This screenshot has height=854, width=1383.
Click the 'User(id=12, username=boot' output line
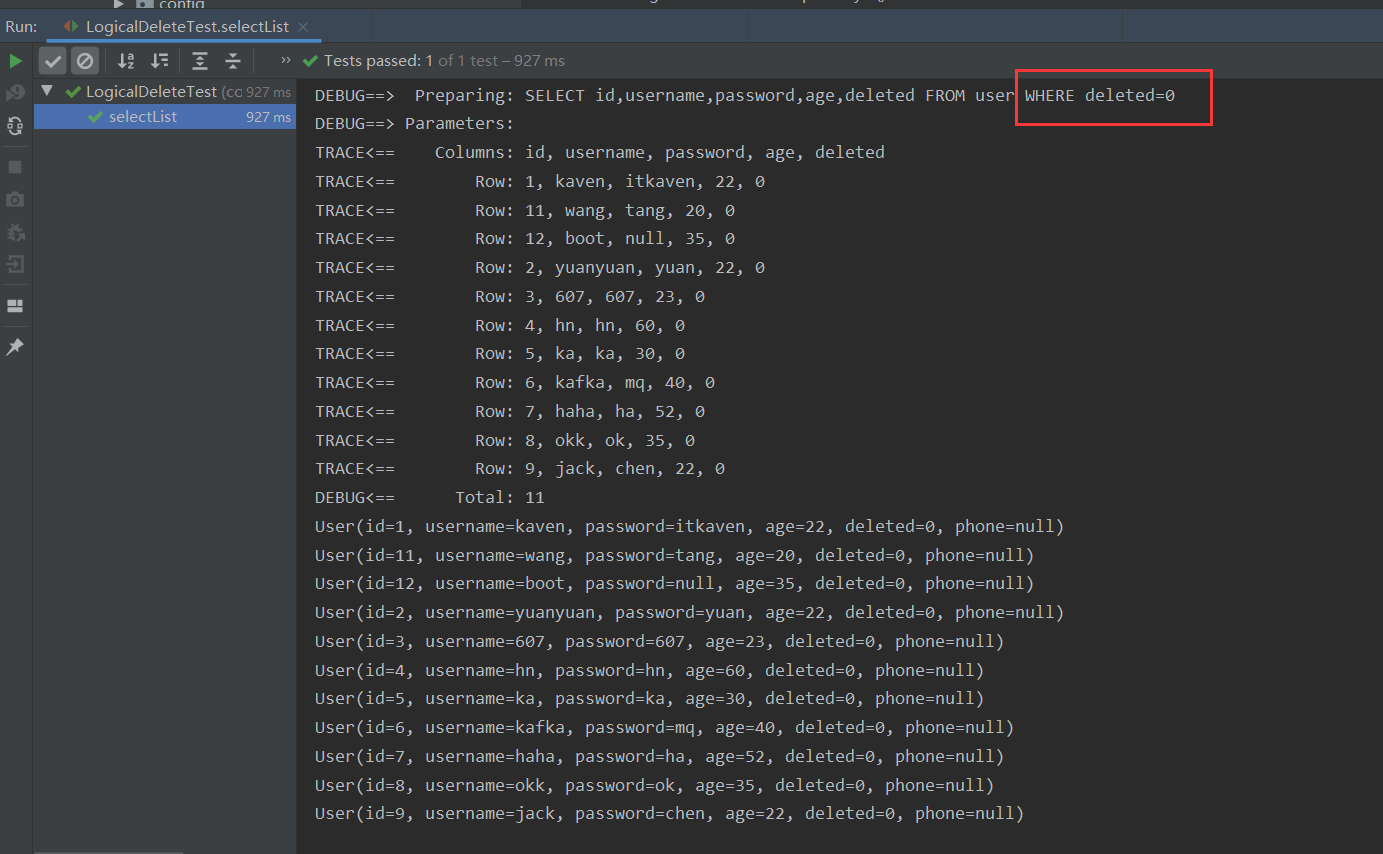point(675,584)
